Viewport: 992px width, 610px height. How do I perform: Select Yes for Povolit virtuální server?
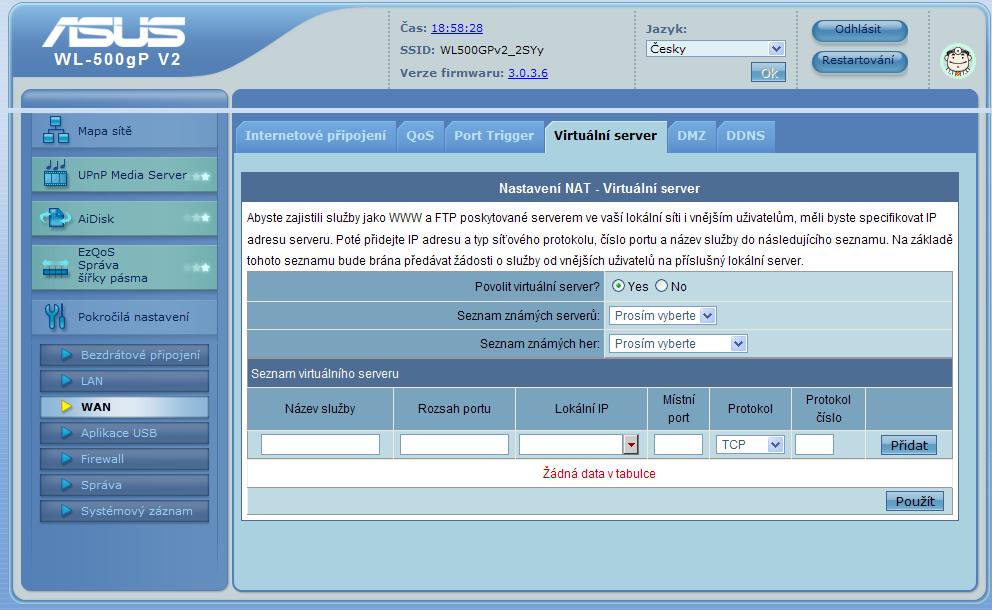(x=618, y=286)
